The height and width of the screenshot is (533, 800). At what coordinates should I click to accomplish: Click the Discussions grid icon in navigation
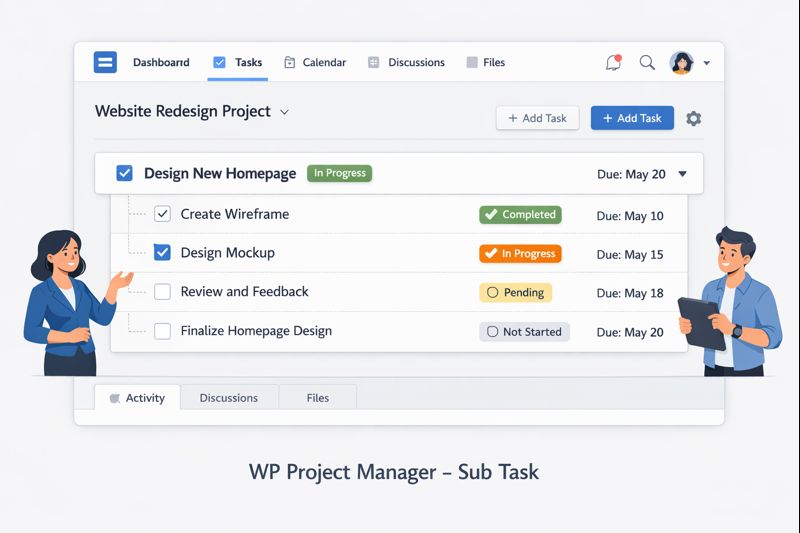pos(373,62)
